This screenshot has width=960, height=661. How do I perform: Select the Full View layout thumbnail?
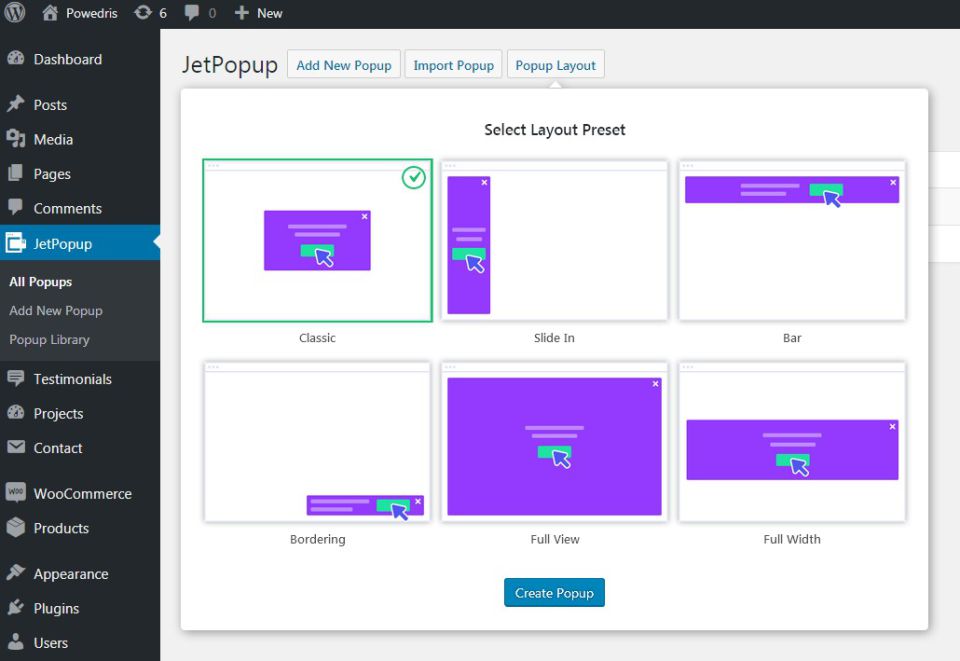coord(554,442)
